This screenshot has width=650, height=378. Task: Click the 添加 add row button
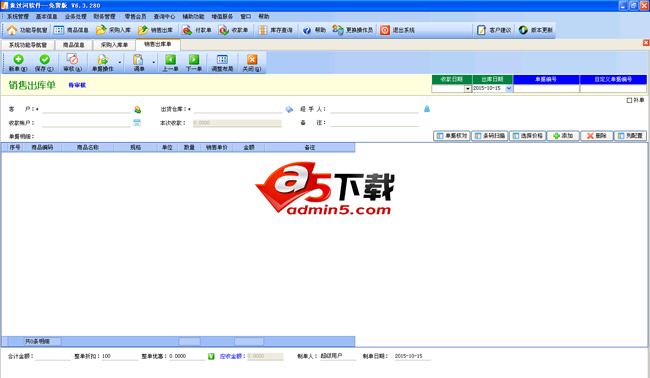tap(563, 136)
